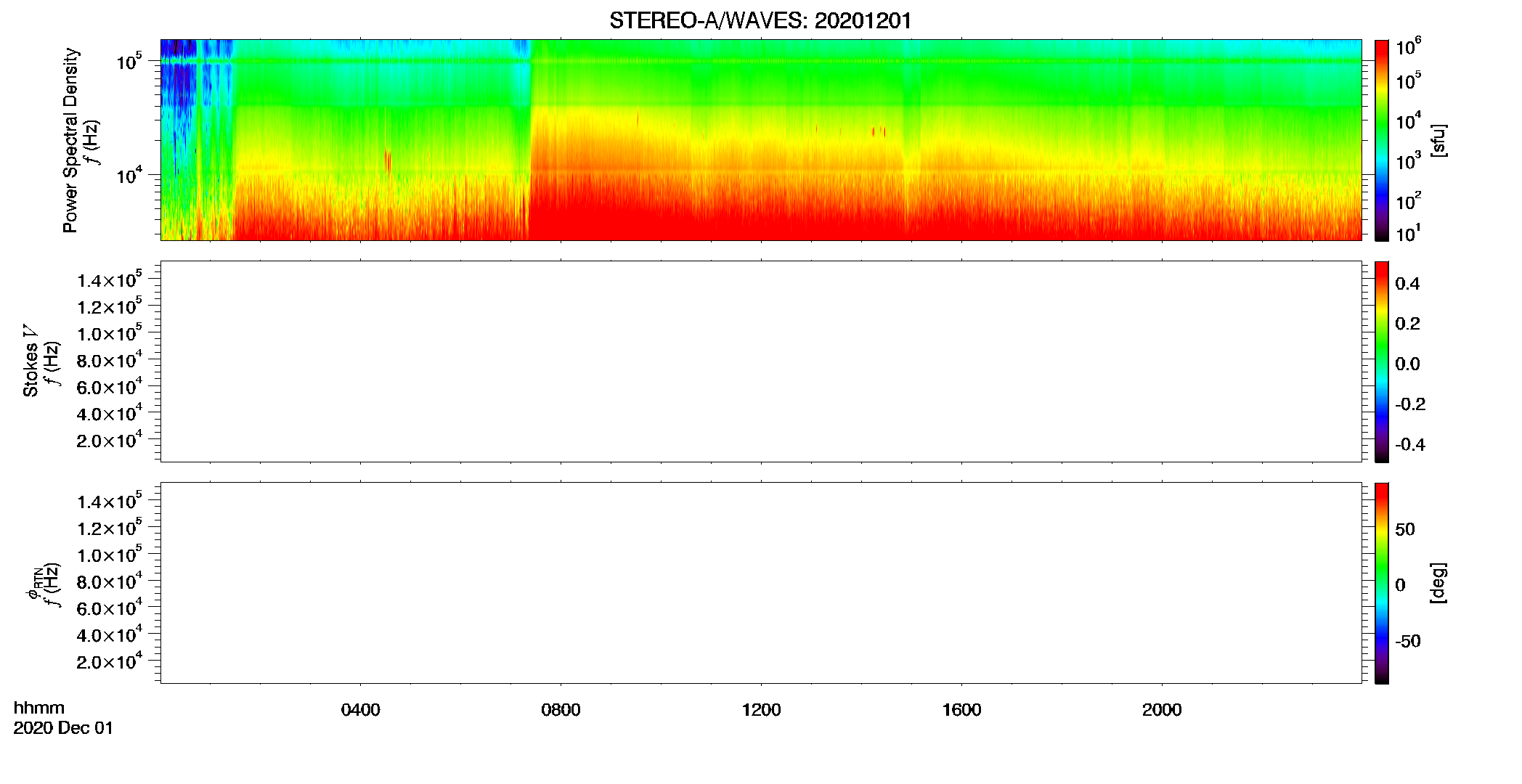Screen dimensions: 1522x784
Task: Click the -0.4 label on Stokes color bar
Action: (1410, 444)
